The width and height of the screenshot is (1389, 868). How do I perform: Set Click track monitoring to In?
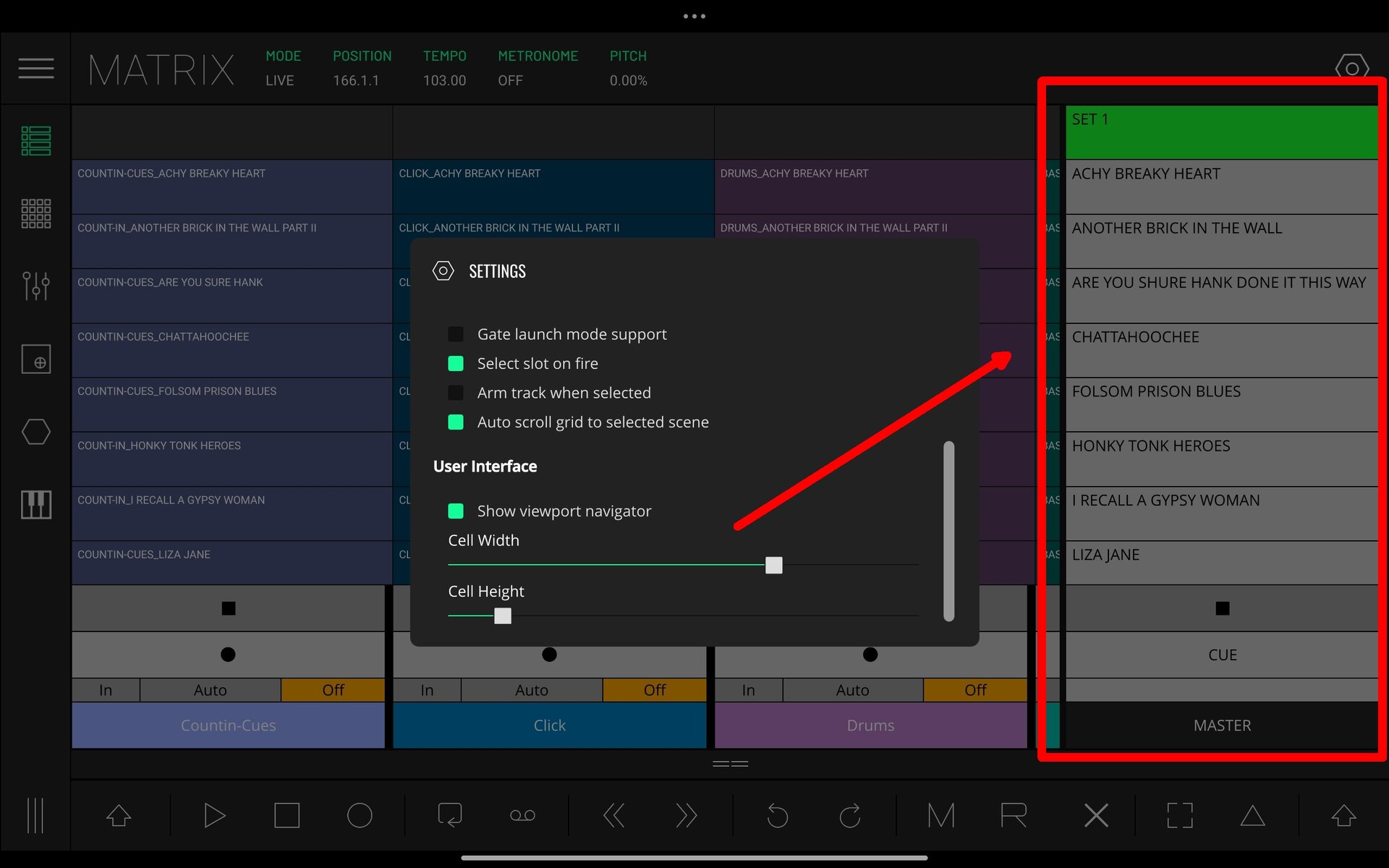(427, 690)
